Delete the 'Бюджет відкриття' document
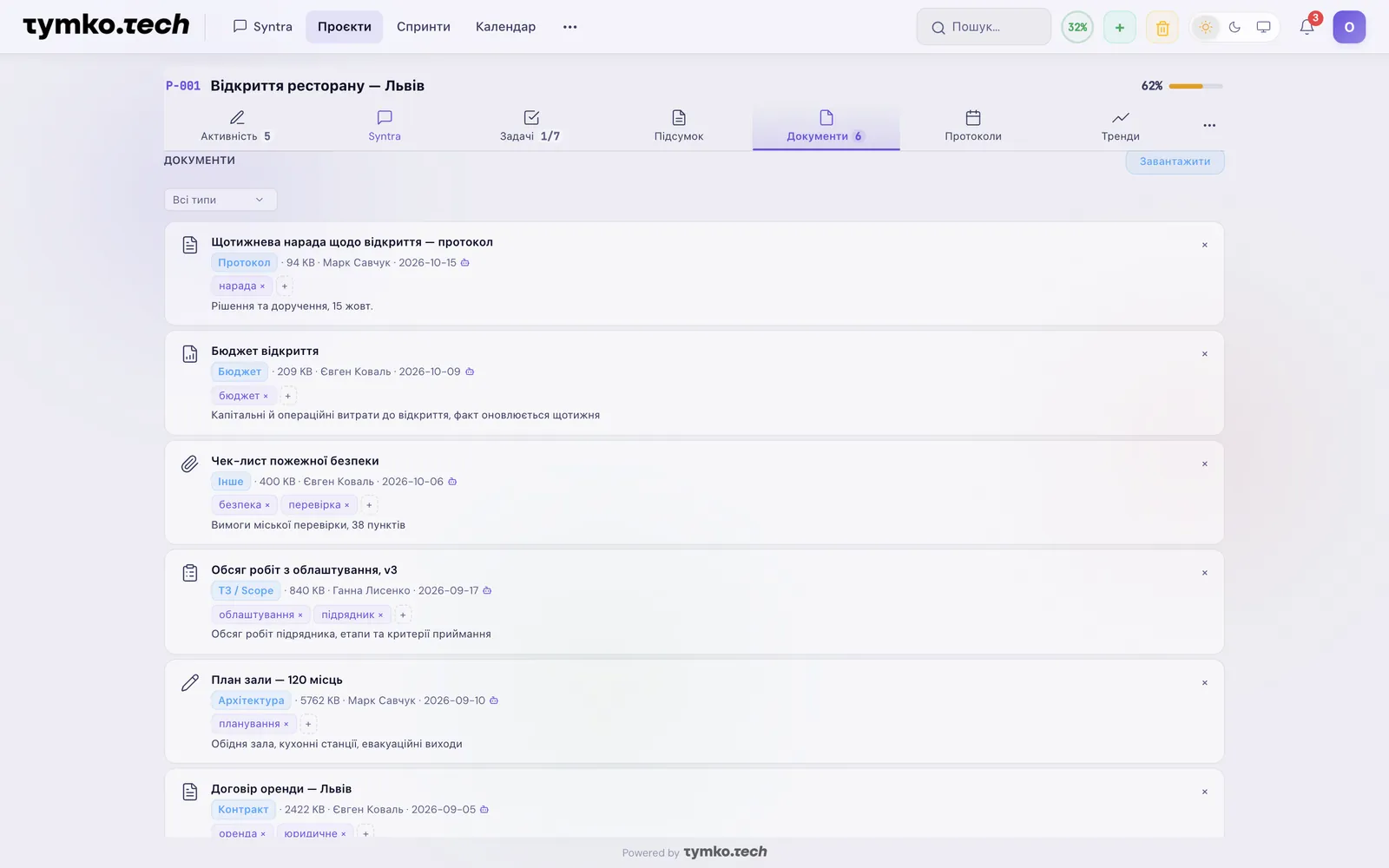This screenshot has height=868, width=1389. point(1204,354)
